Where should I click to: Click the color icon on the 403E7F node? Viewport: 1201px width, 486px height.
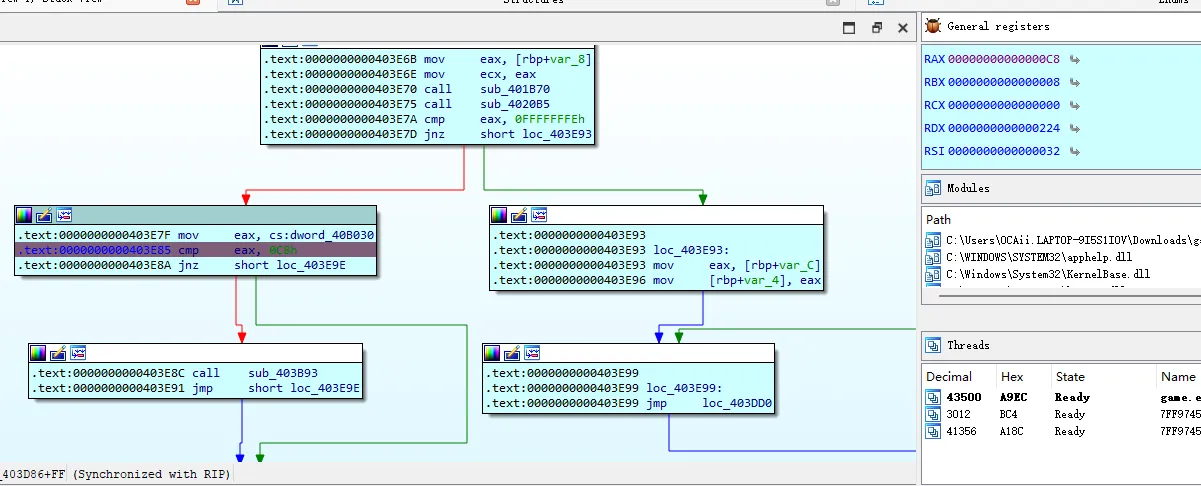pos(24,215)
